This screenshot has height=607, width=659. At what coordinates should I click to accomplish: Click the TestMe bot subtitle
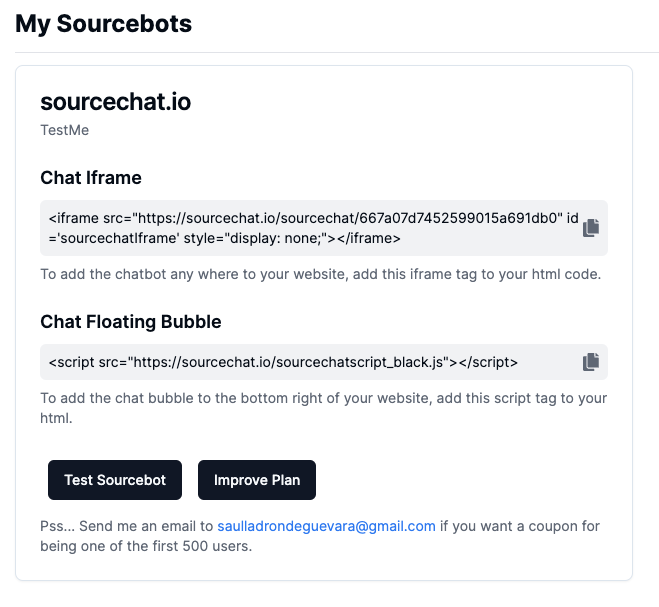[x=65, y=130]
